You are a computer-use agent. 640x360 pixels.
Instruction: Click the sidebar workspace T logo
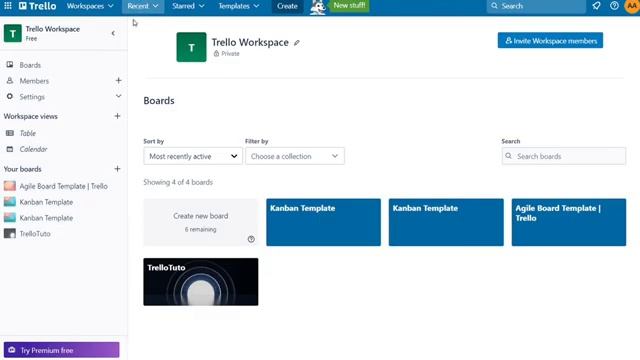click(13, 33)
